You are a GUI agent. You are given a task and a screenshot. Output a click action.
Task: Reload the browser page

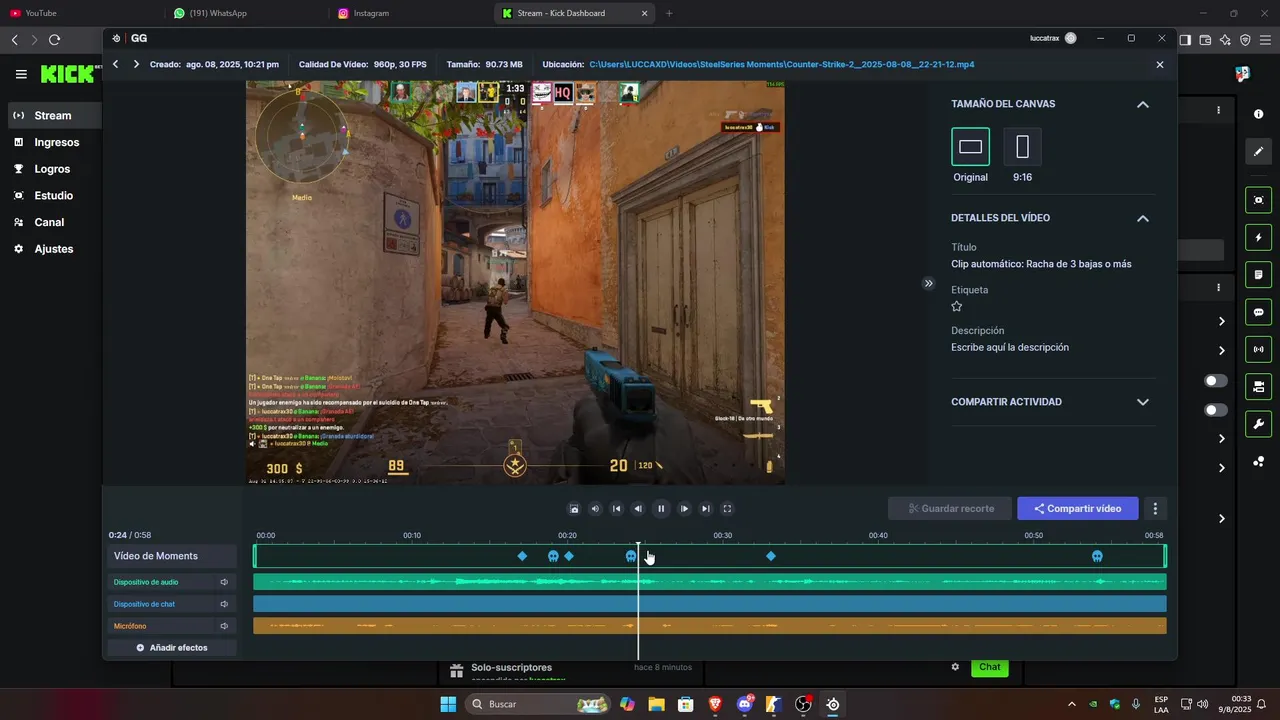coord(54,40)
